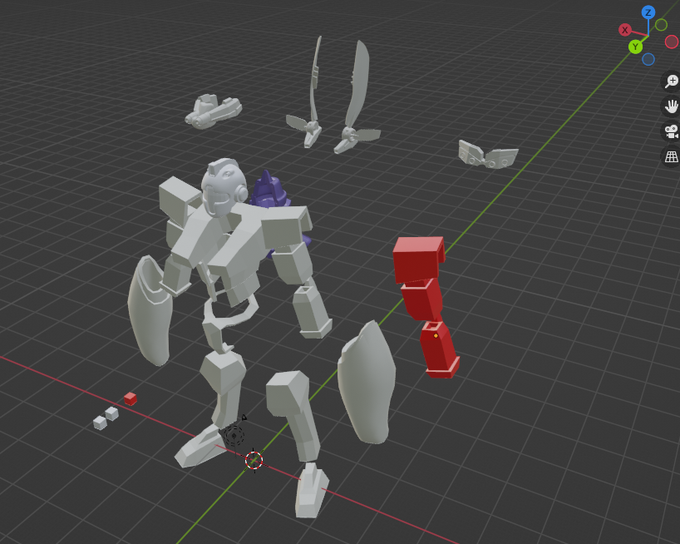
Task: Click the zoom magnifier viewport icon
Action: click(672, 81)
